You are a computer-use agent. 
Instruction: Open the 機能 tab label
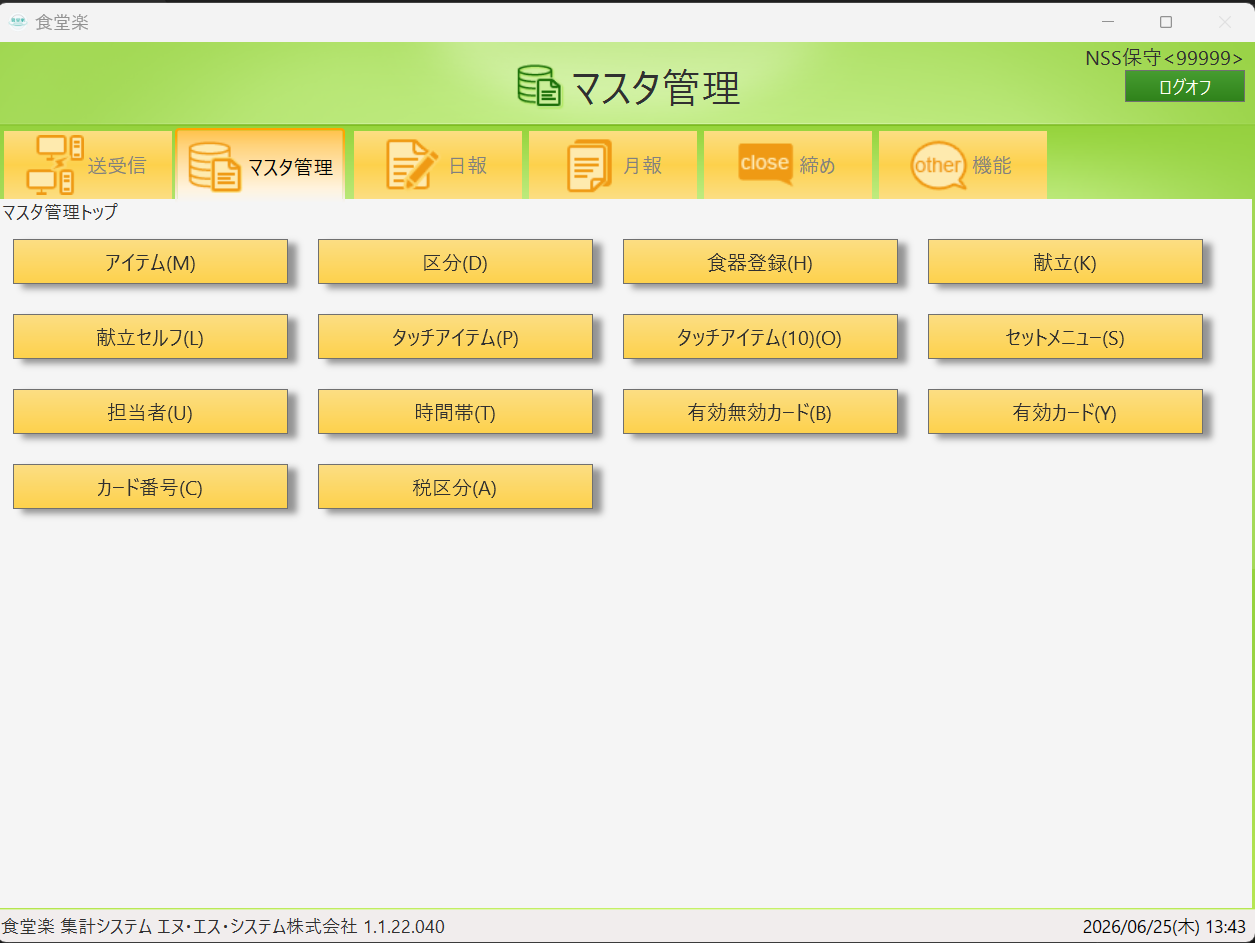click(992, 166)
